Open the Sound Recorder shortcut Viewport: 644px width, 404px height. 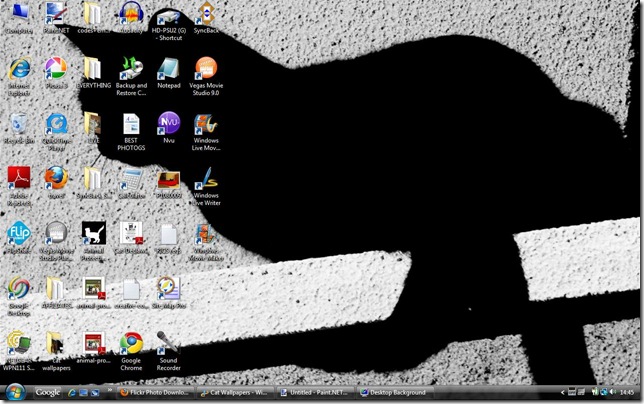[168, 351]
